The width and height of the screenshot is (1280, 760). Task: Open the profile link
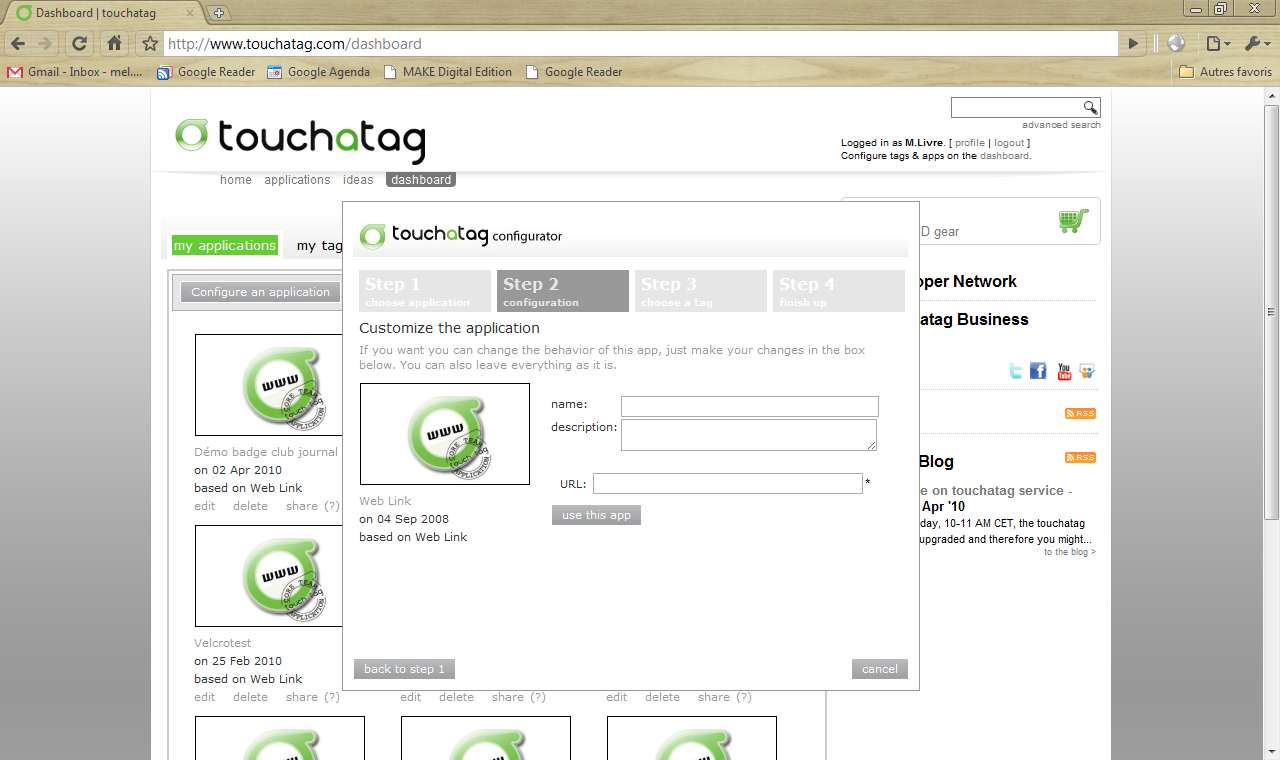tap(970, 143)
